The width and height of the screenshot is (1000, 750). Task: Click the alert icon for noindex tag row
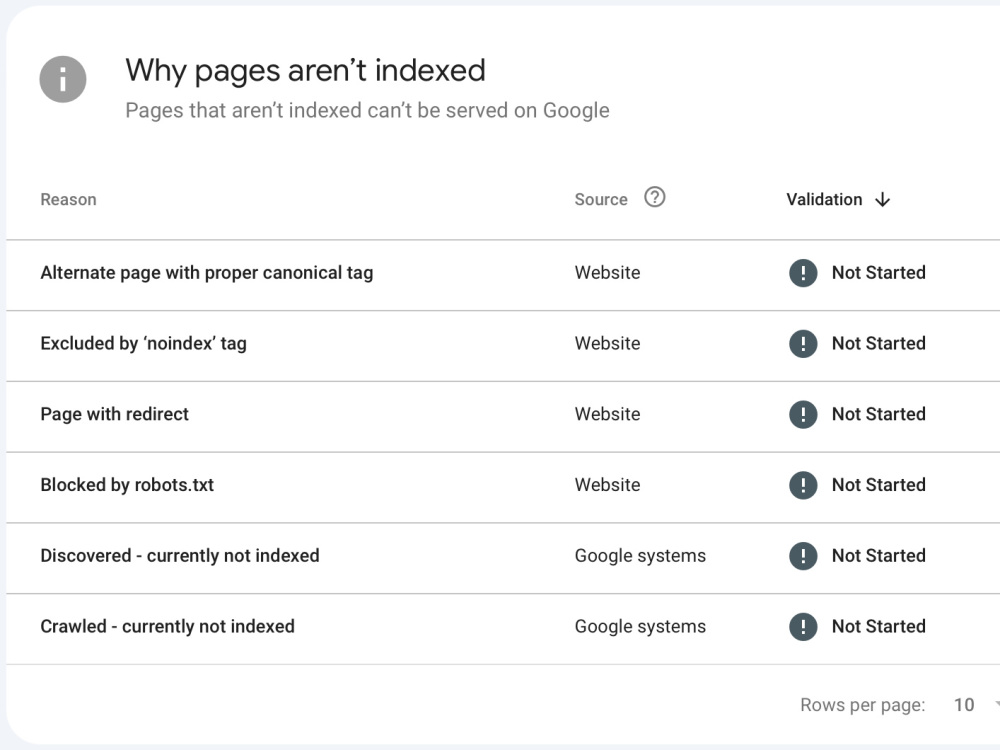(x=803, y=344)
